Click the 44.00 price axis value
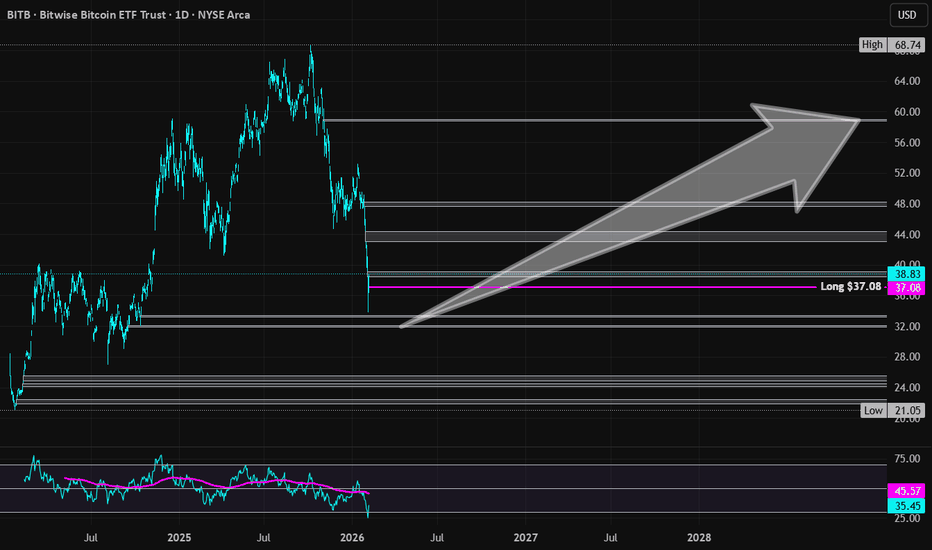 (907, 235)
